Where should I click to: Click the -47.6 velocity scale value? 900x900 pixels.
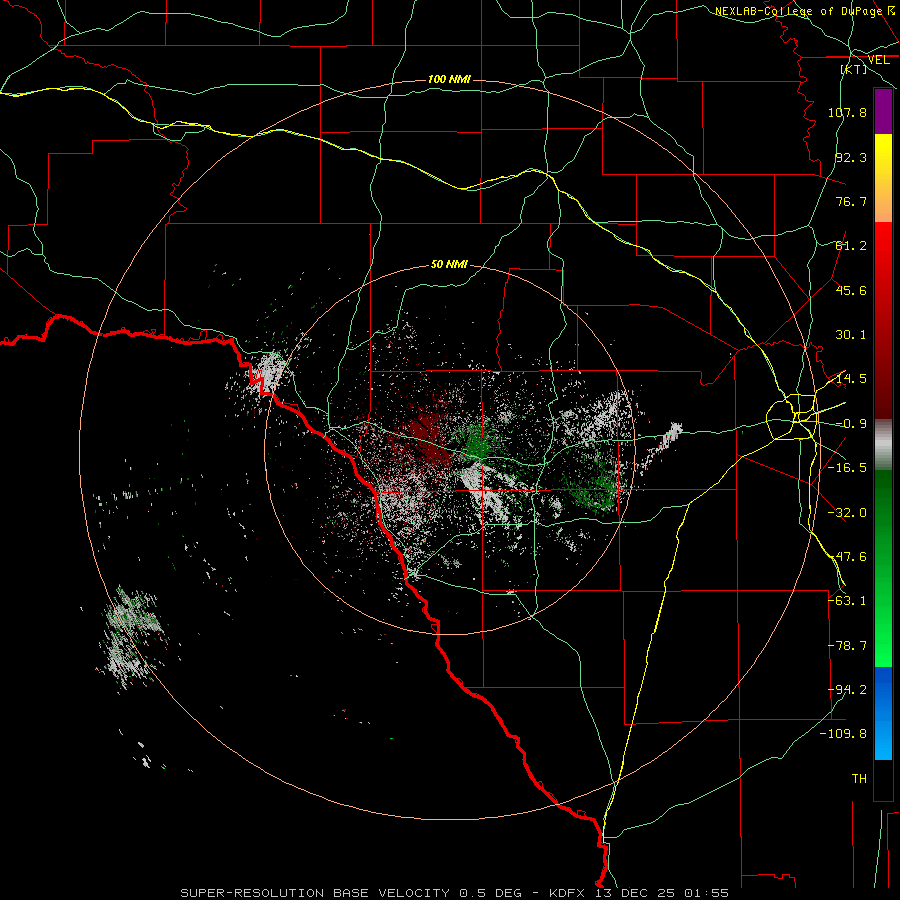pos(847,557)
